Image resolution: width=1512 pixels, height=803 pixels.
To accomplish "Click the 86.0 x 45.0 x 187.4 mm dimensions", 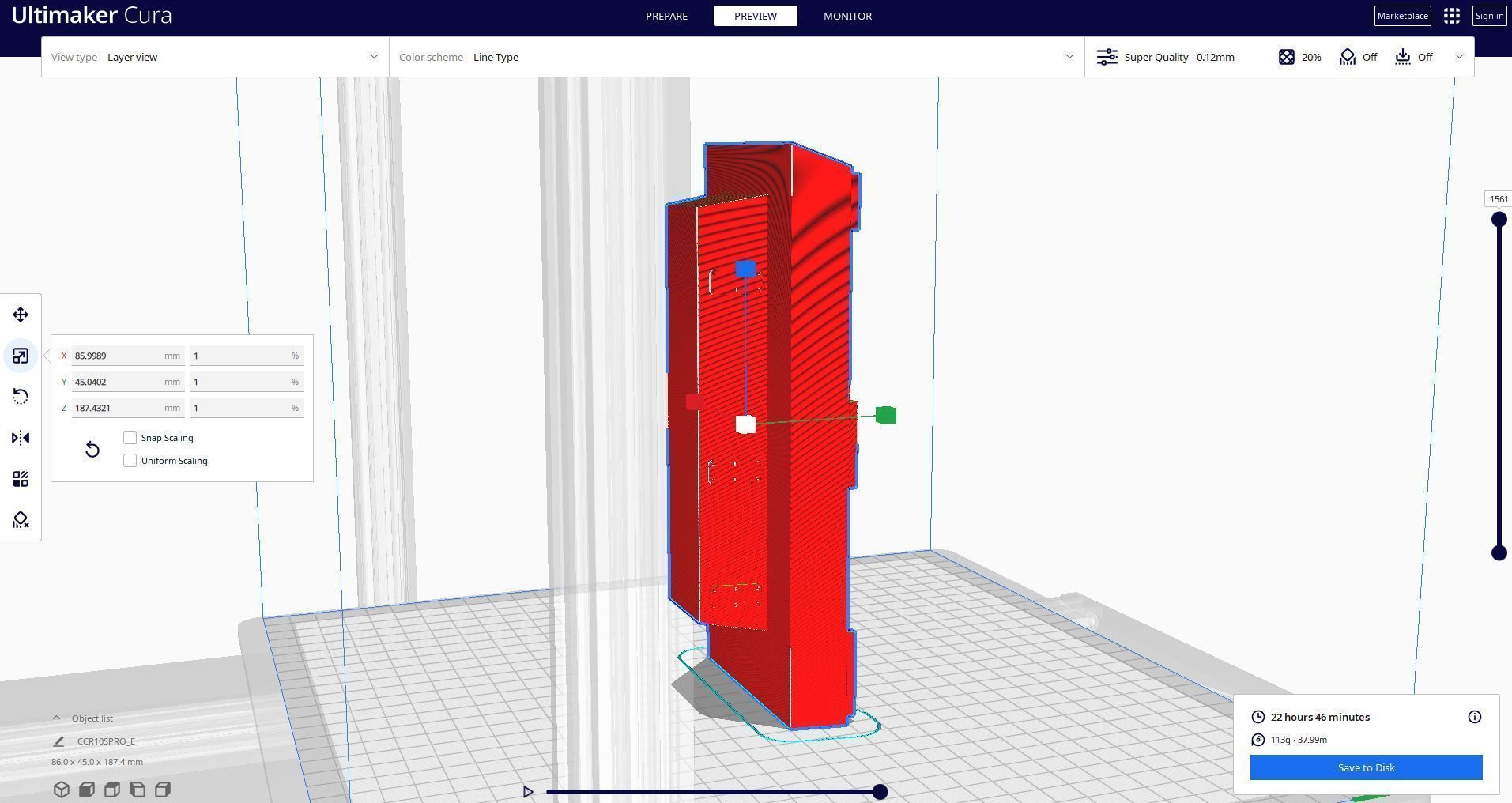I will 97,762.
